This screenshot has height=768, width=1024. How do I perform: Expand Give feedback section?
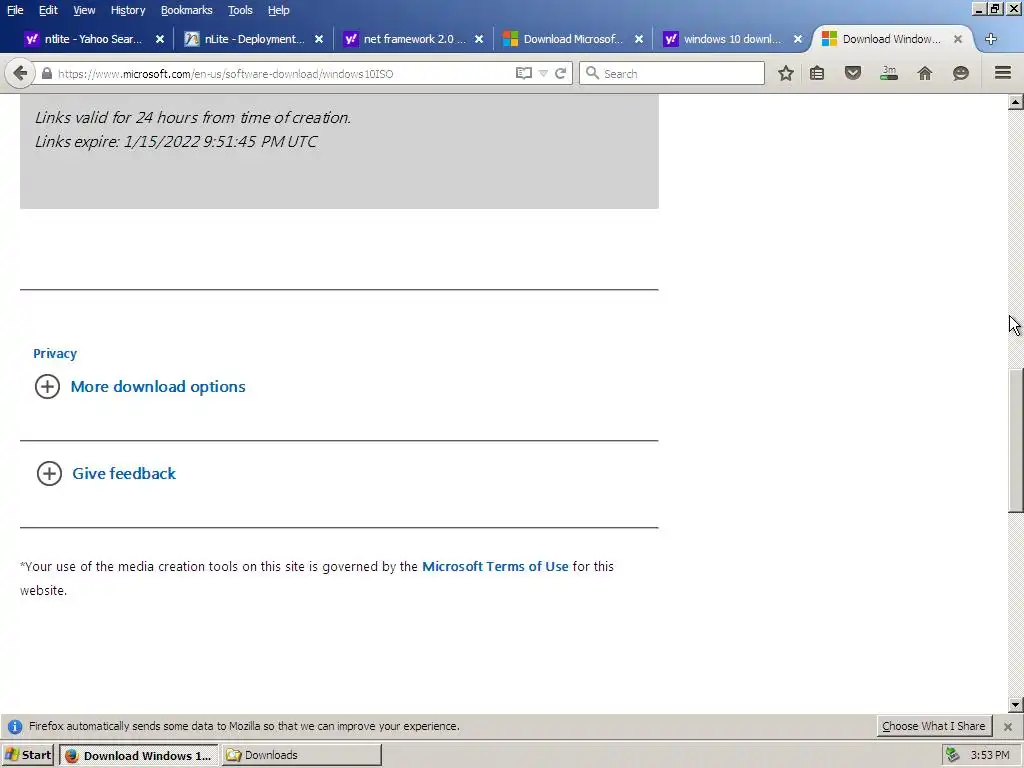click(124, 473)
